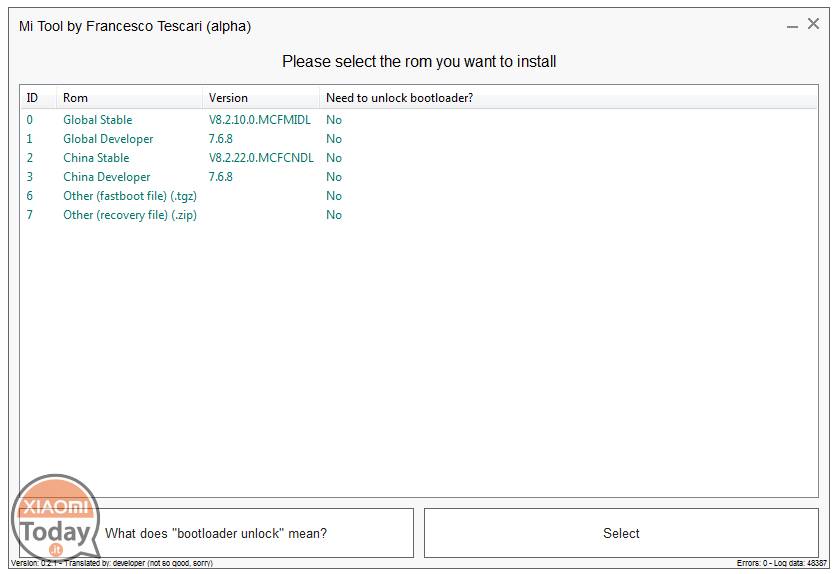This screenshot has width=837, height=574.
Task: Sort by the ID column header
Action: click(x=38, y=98)
